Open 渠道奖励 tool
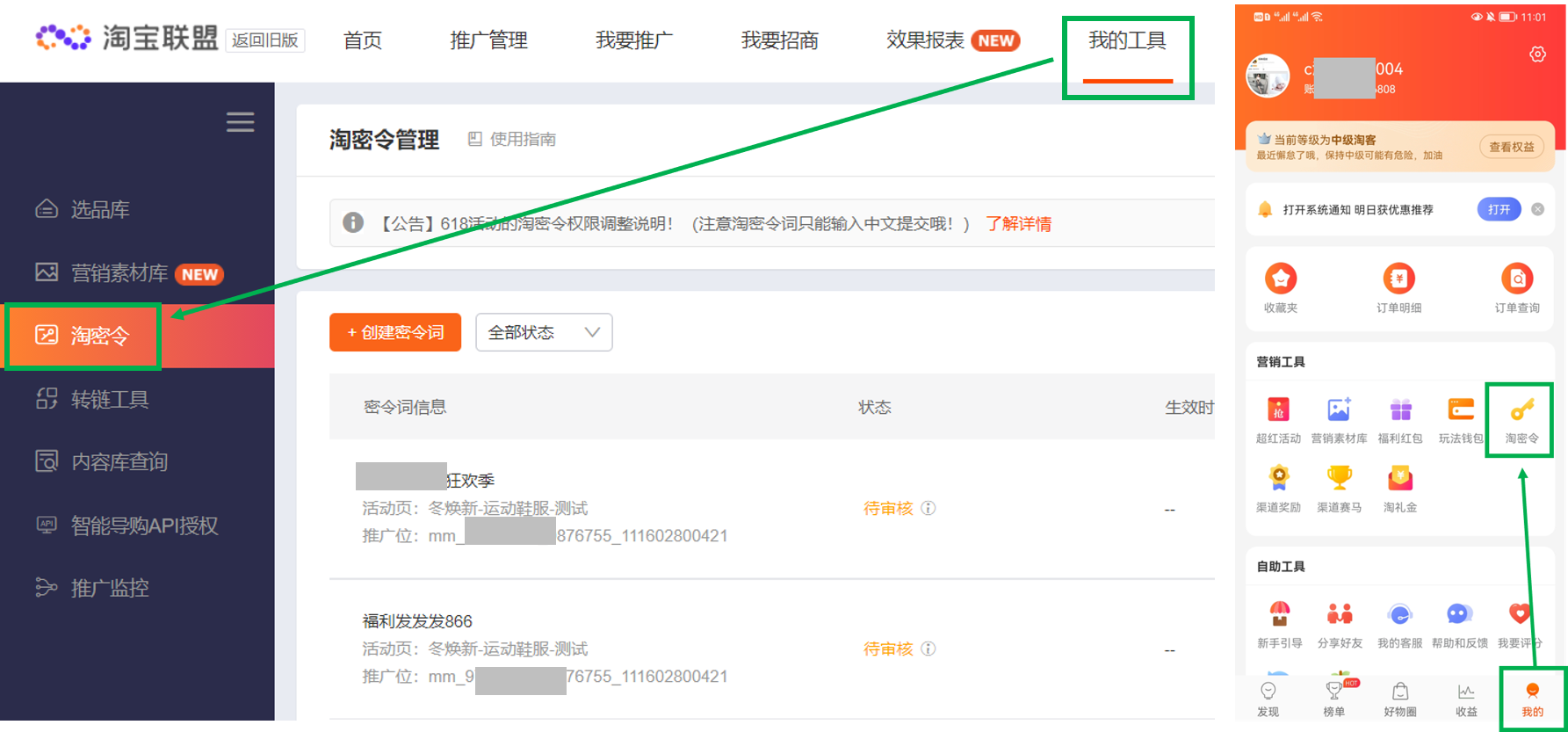 [1278, 489]
